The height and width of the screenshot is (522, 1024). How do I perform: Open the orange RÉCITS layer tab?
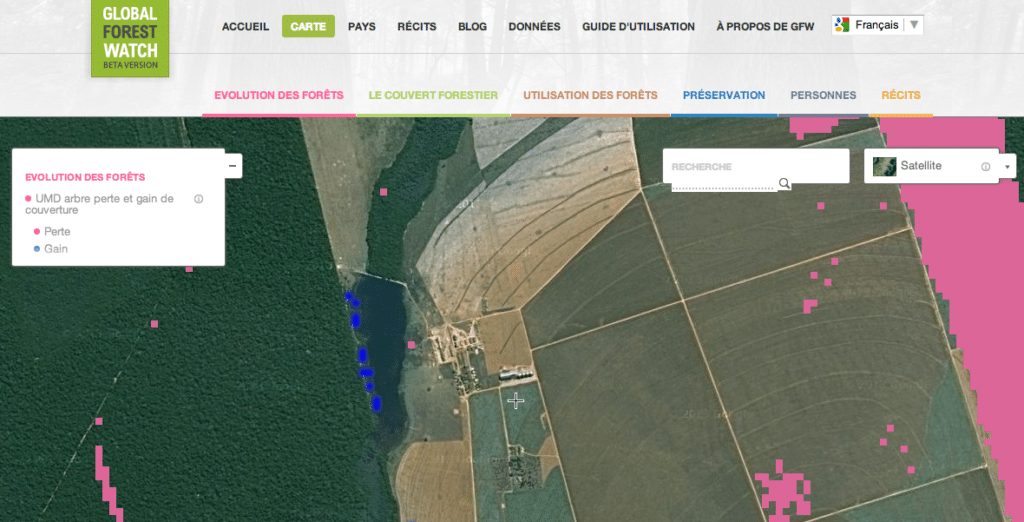pyautogui.click(x=901, y=95)
